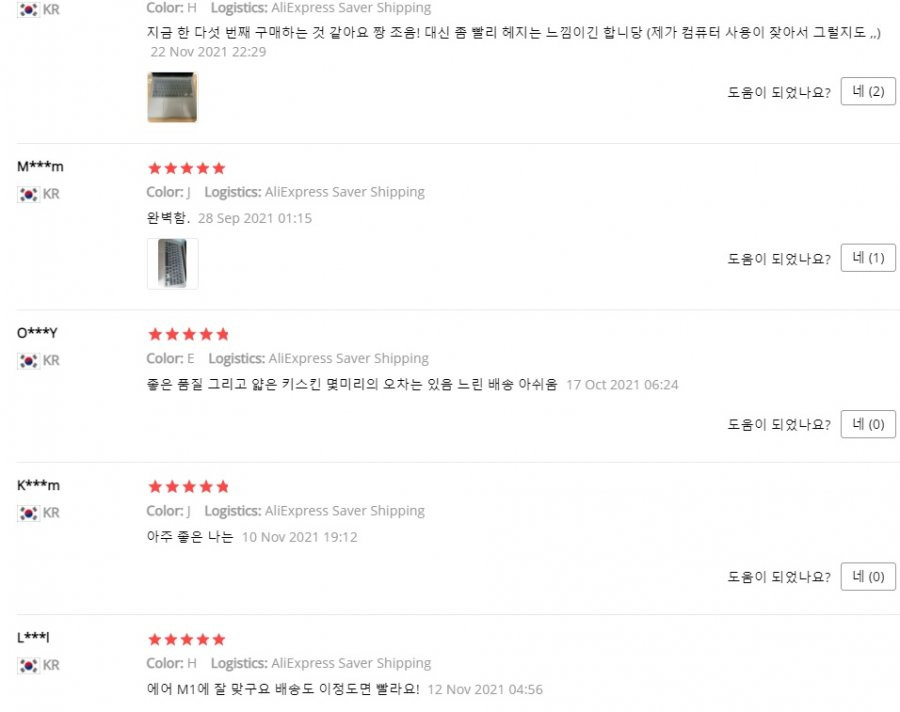This screenshot has height=712, width=900.
Task: Click the Korean flag under M***m
Action: (x=29, y=195)
